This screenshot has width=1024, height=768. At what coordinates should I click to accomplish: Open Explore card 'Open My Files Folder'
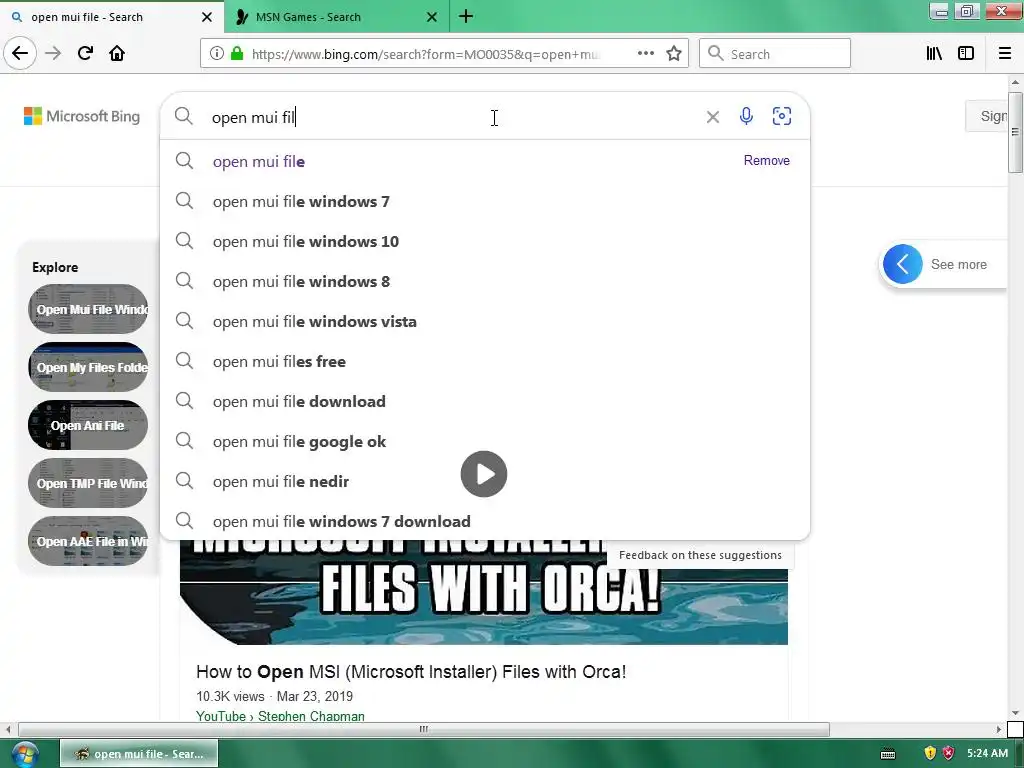(x=88, y=367)
